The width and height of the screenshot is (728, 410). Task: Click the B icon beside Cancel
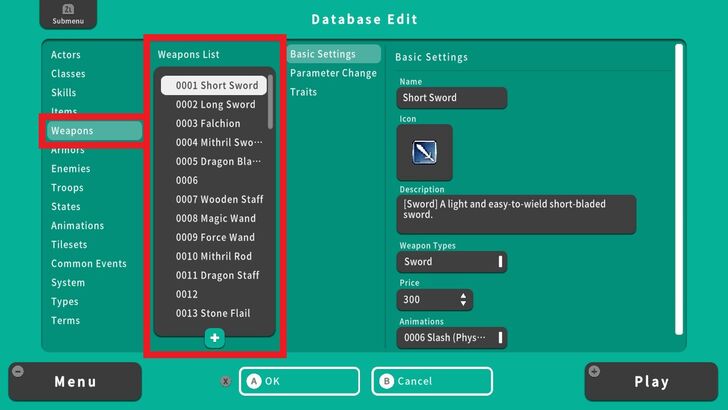click(387, 381)
